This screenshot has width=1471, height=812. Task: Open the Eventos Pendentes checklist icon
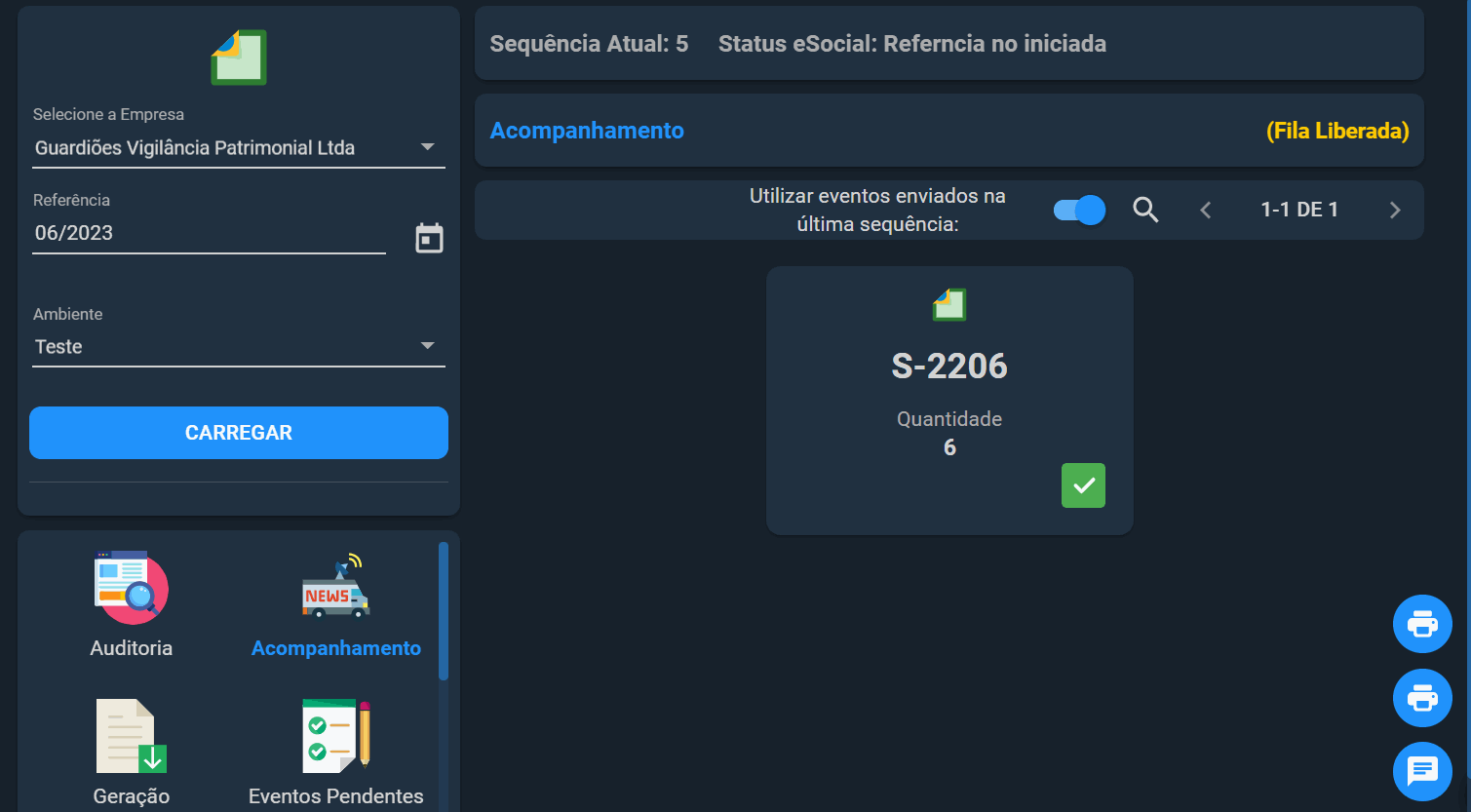tap(336, 736)
